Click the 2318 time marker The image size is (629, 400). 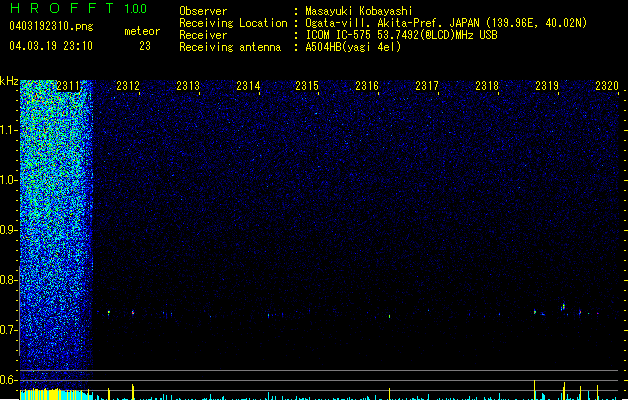487,86
